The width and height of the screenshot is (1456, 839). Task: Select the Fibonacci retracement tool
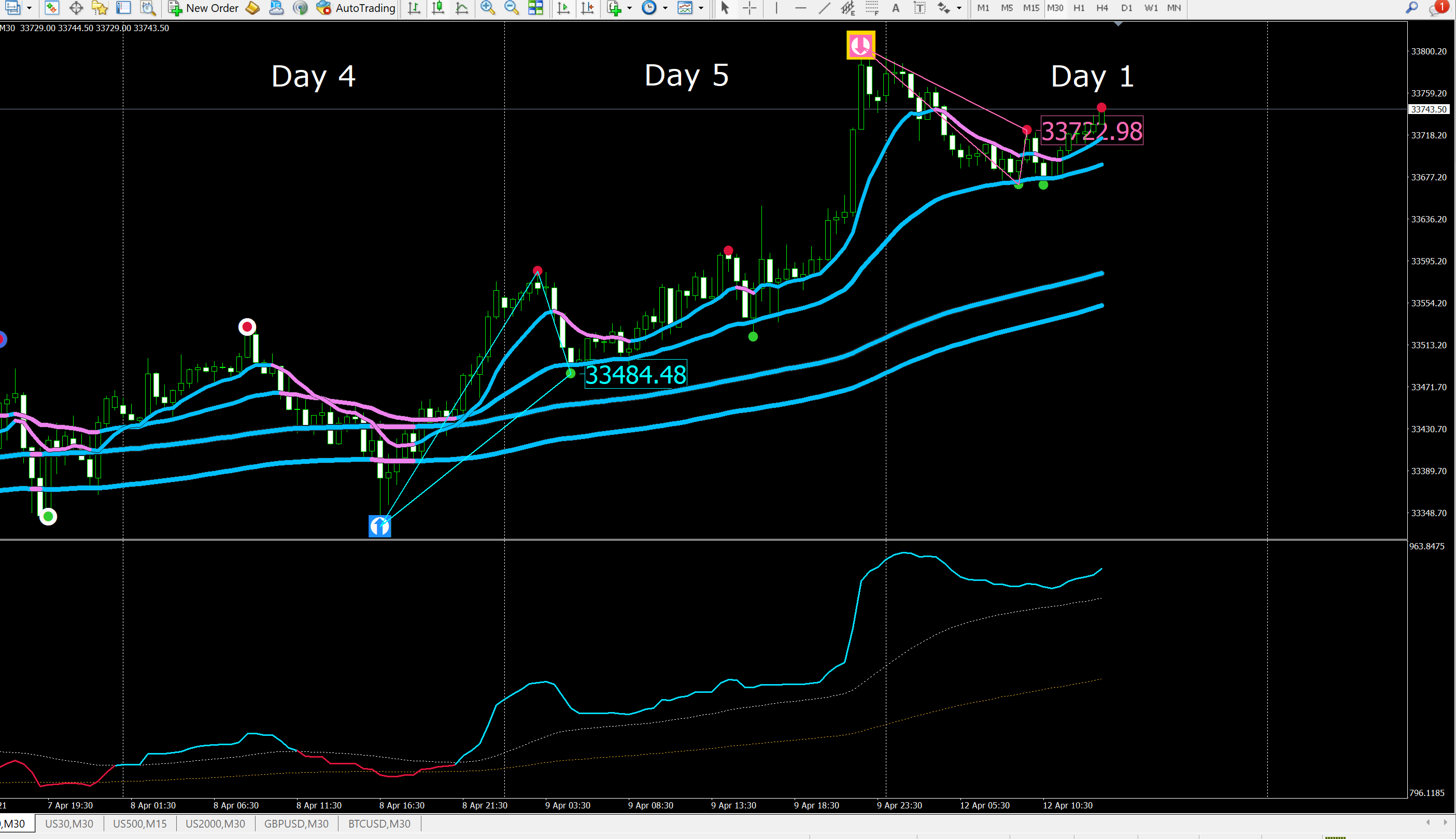(x=872, y=8)
